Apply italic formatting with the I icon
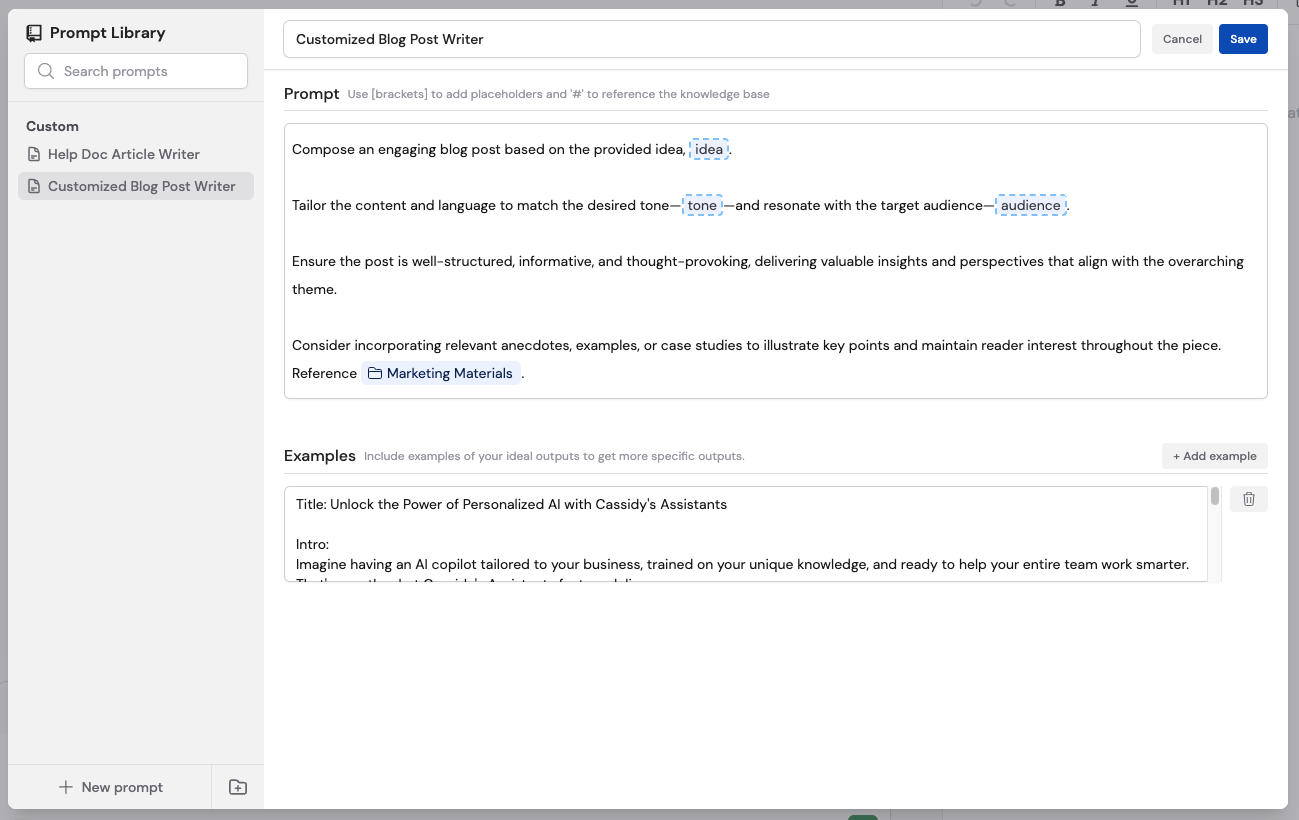This screenshot has height=820, width=1299. 1095,3
